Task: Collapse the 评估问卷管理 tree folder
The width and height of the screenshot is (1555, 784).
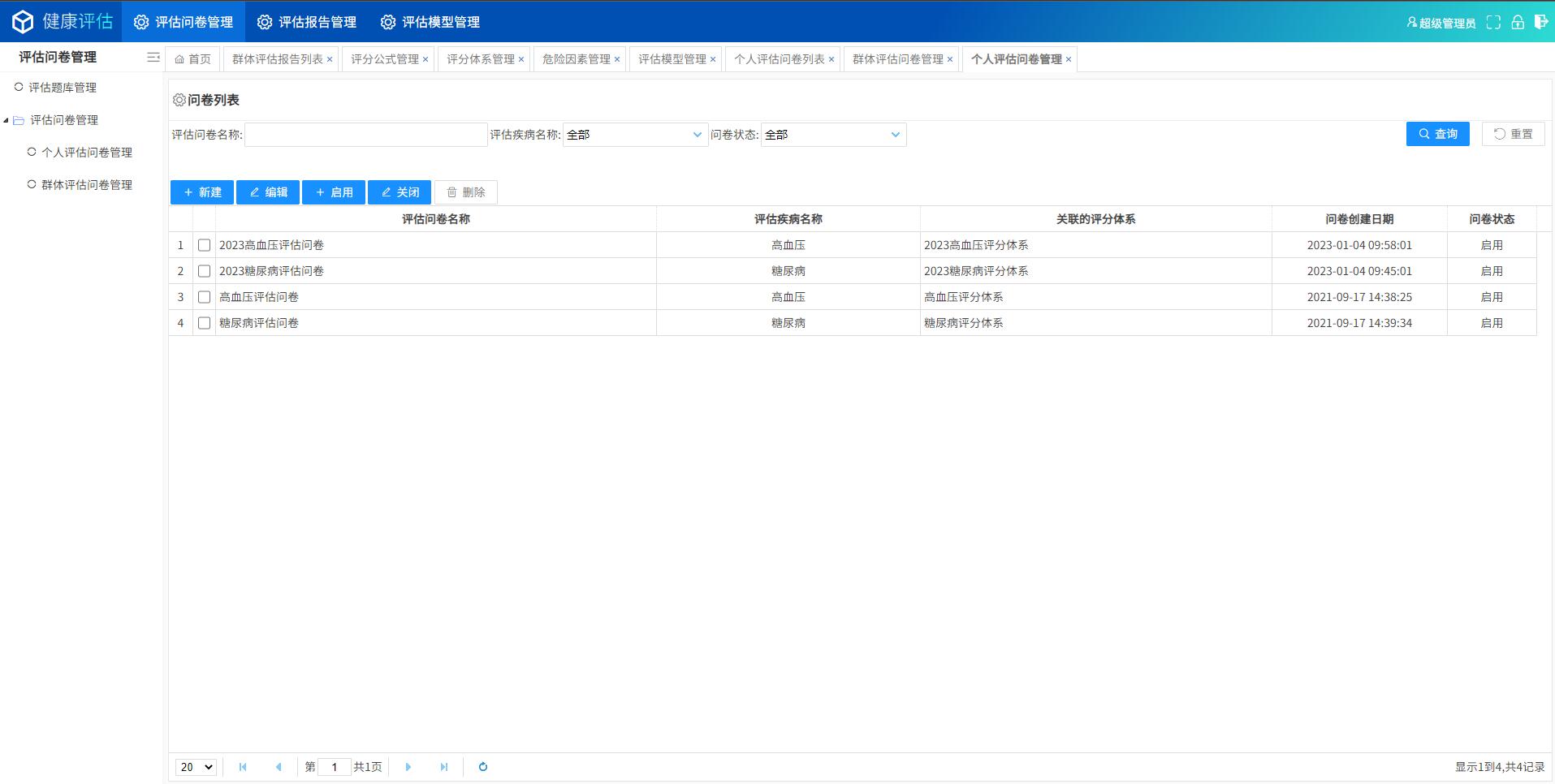Action: [x=6, y=120]
